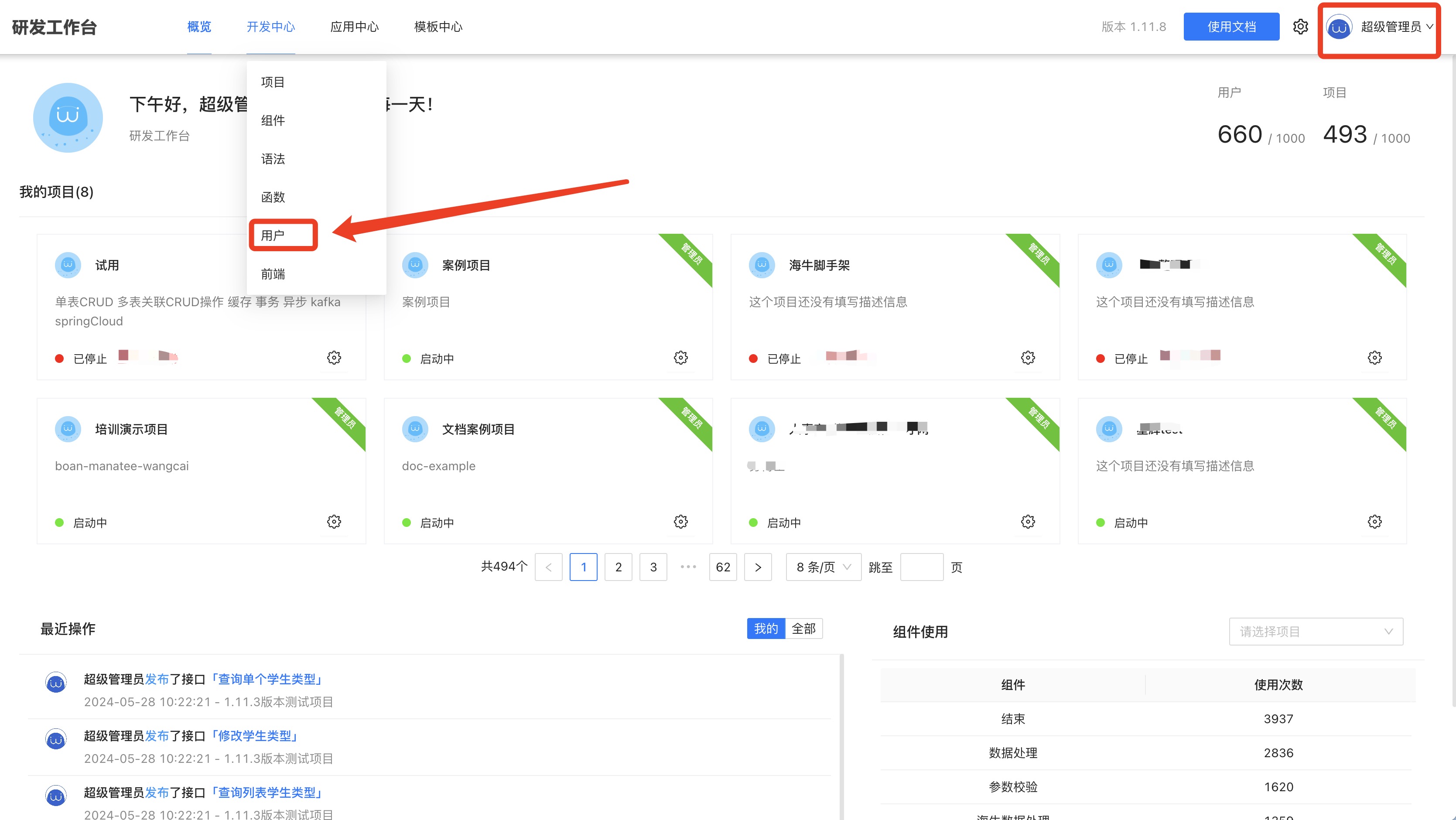Click avatar beside 修改学生类型 log entry
This screenshot has width=1456, height=820.
[56, 739]
